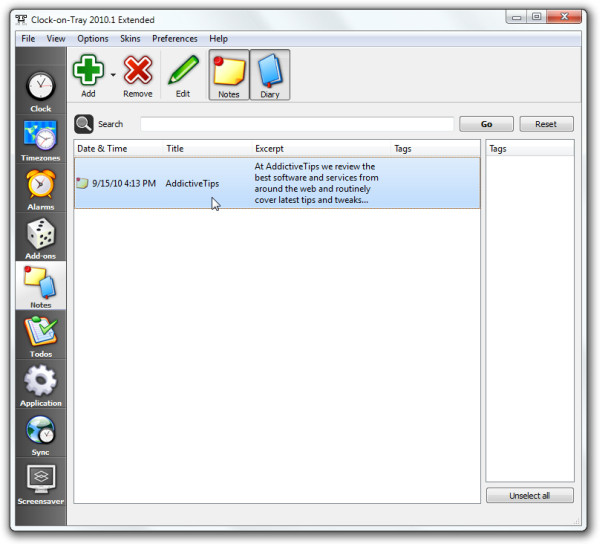
Task: Click the Search magnifier icon
Action: point(84,124)
